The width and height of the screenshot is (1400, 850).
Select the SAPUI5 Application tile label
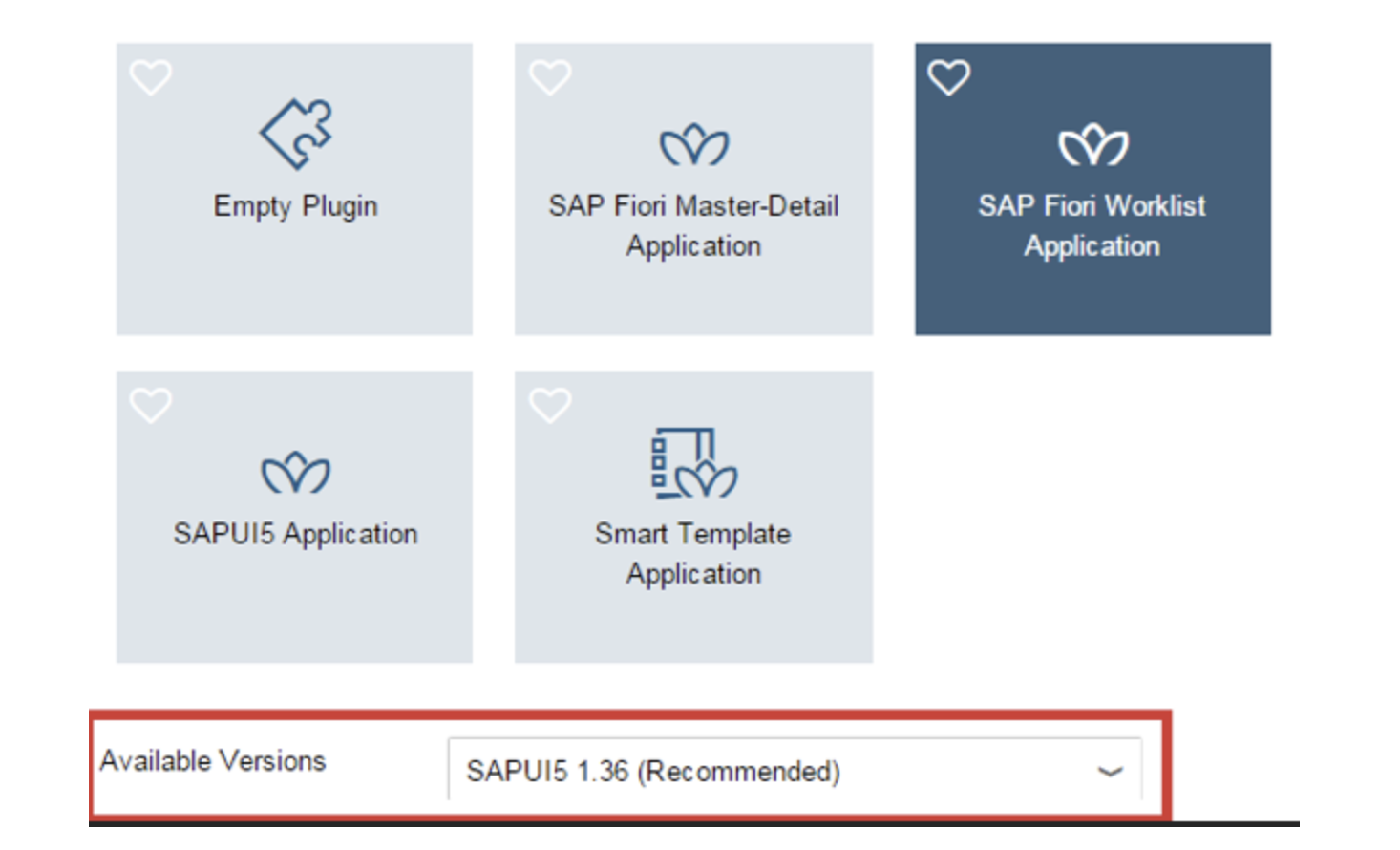pyautogui.click(x=296, y=534)
